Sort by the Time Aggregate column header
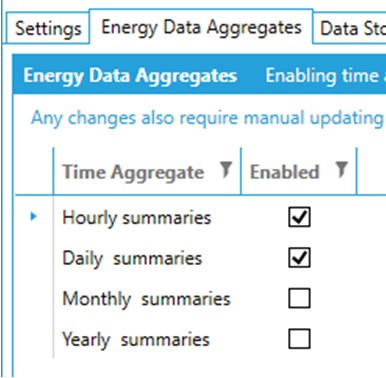386x378 pixels. [133, 172]
